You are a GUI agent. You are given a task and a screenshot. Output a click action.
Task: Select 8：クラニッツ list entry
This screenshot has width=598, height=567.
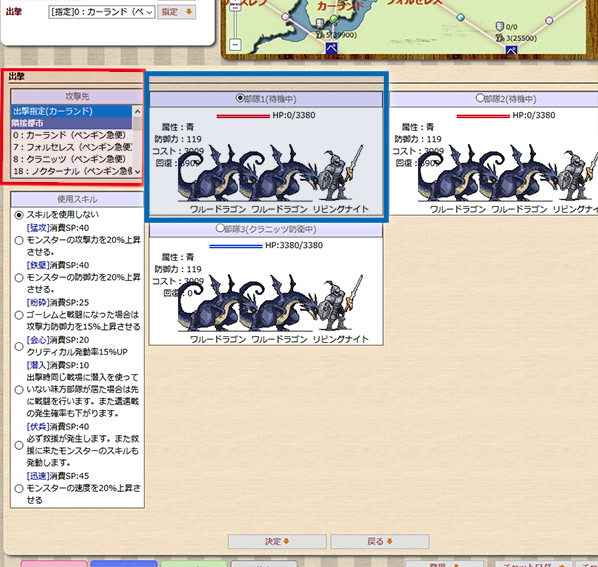72,159
